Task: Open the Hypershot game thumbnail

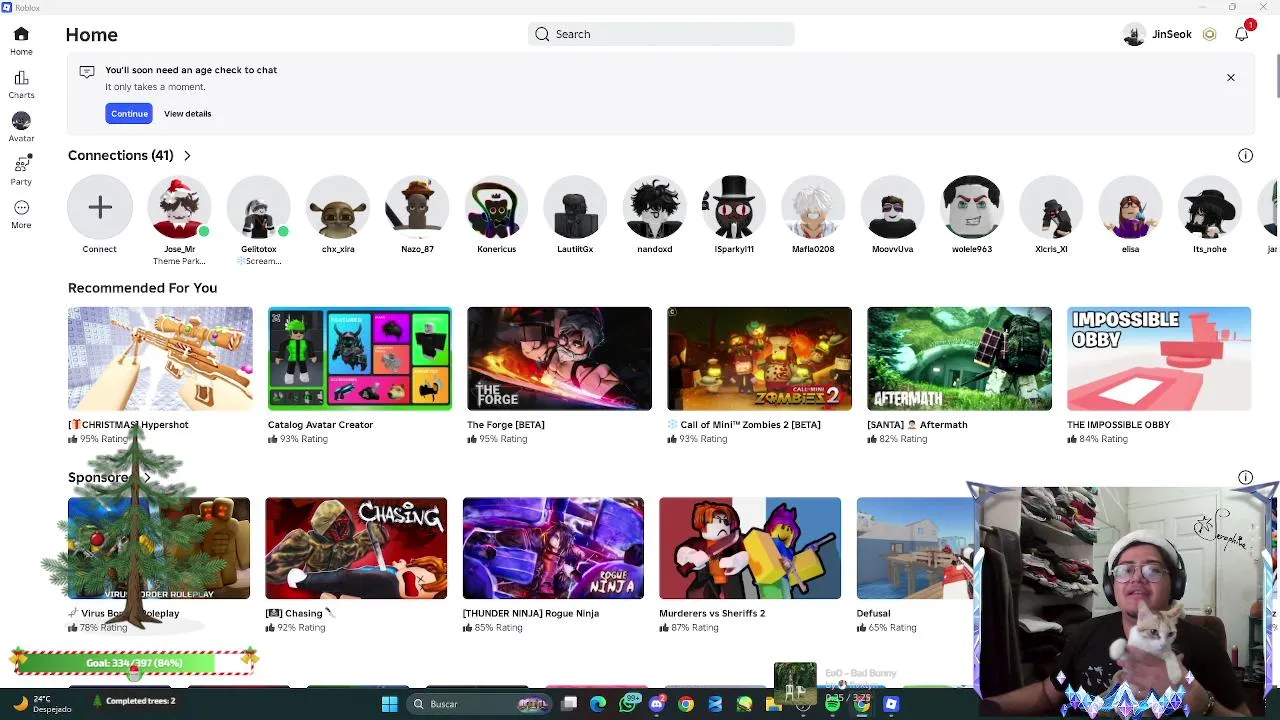Action: 160,359
